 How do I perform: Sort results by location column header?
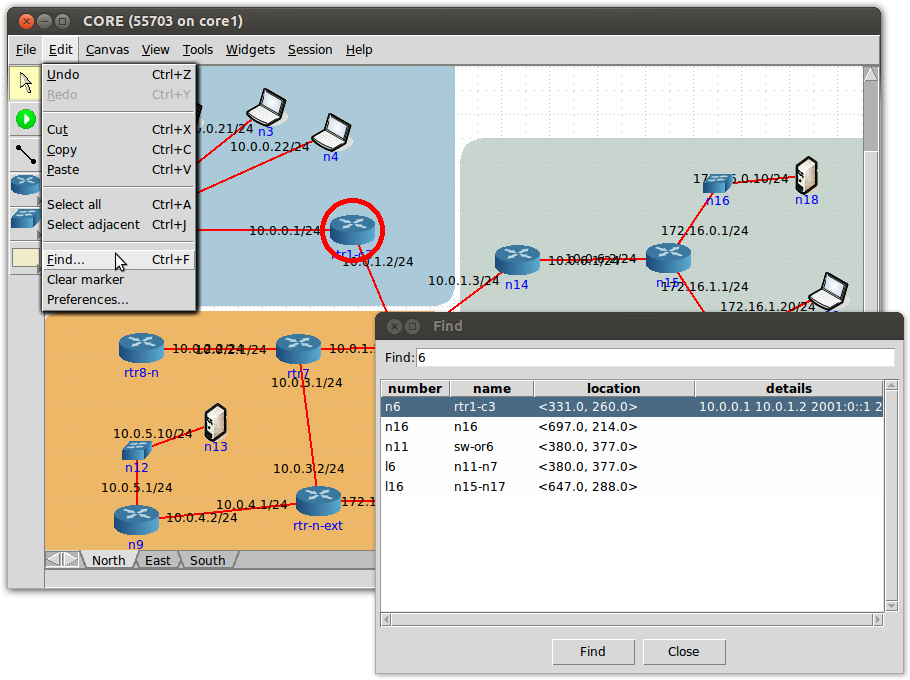pyautogui.click(x=613, y=389)
